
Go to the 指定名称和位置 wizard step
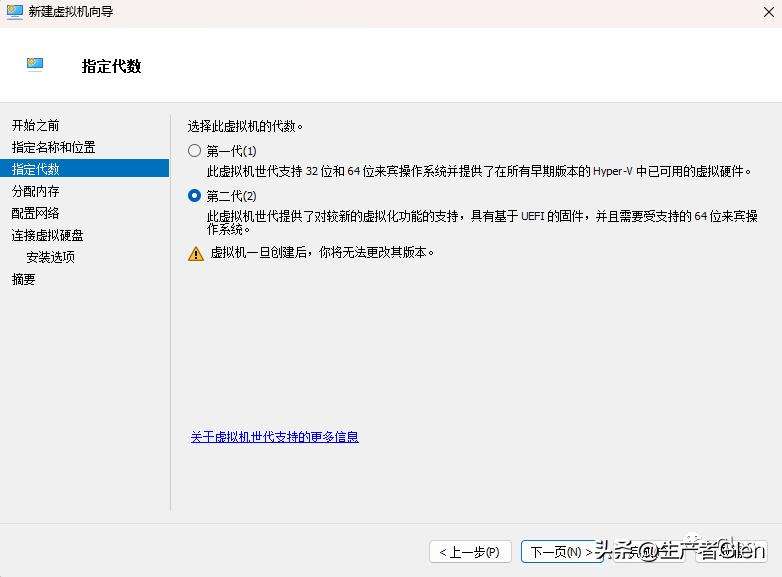tap(53, 147)
